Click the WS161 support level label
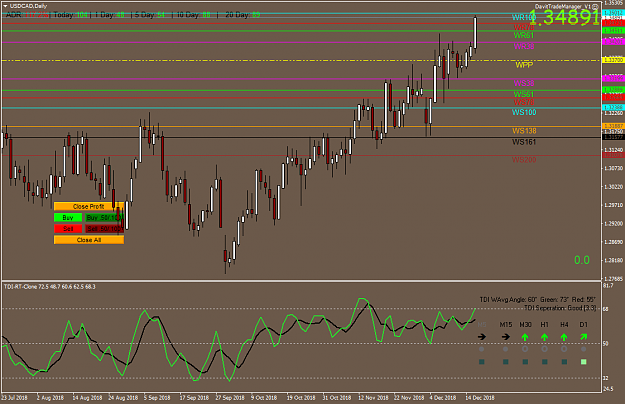The height and width of the screenshot is (404, 625). coord(524,142)
